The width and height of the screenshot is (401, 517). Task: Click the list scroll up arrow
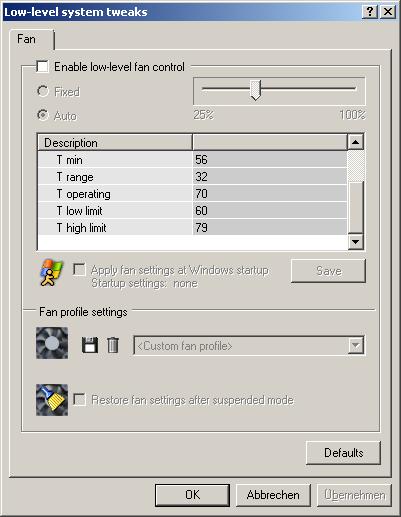pyautogui.click(x=355, y=142)
